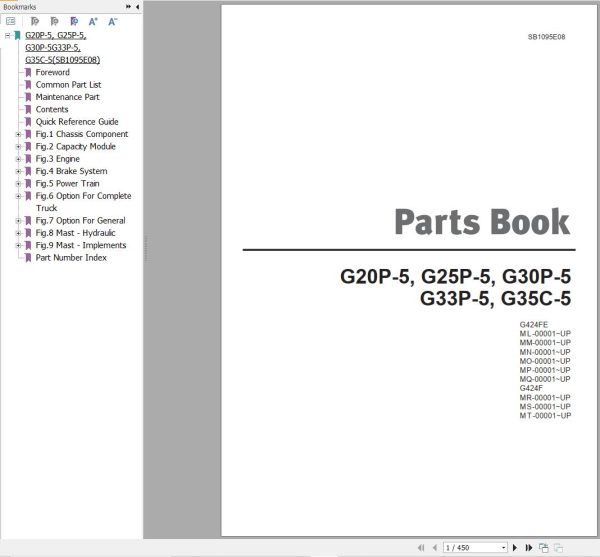Expand Fig.5 Power Train bookmark
Screen dimensions: 600x557
[x=18, y=184]
